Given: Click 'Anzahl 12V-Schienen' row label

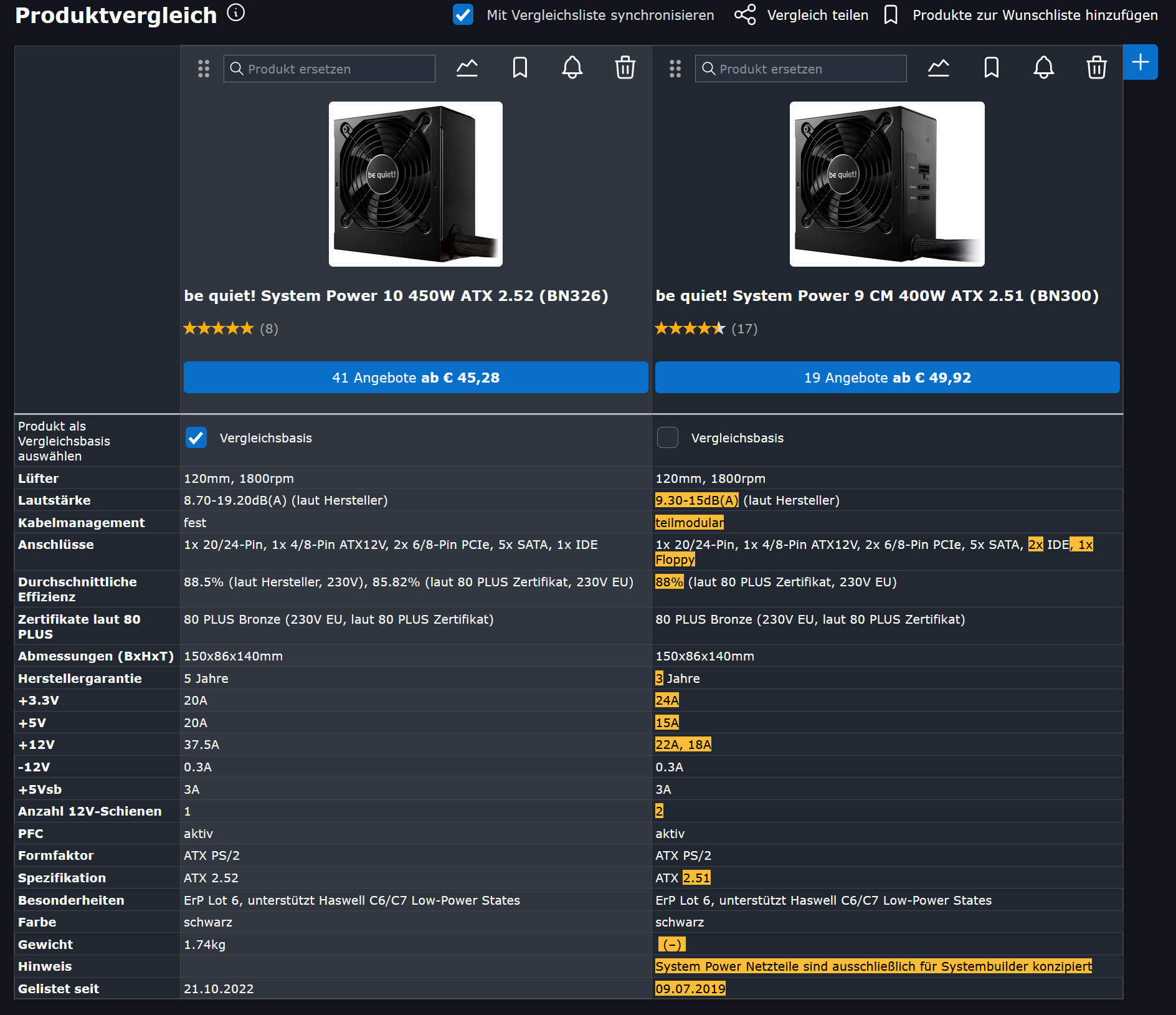Looking at the screenshot, I should coord(90,811).
